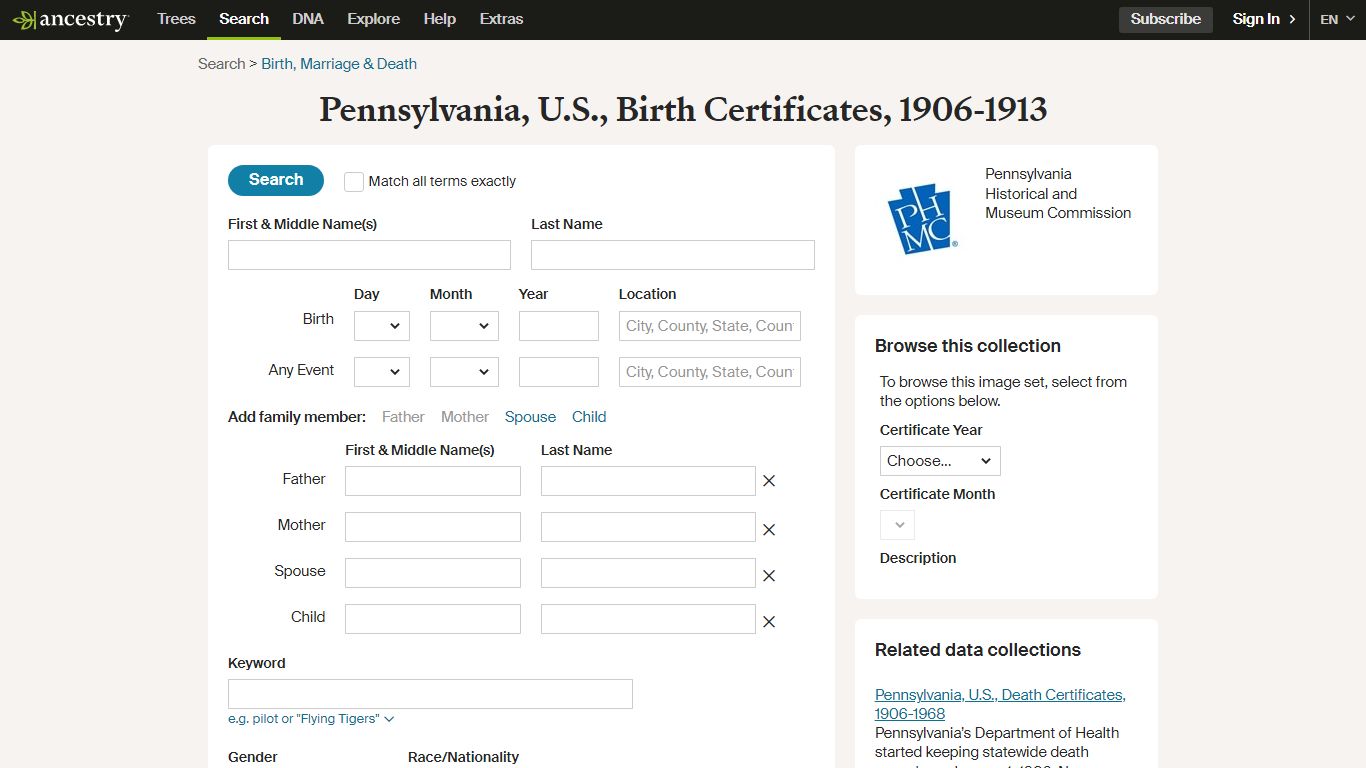Focus the First & Middle Name(s) field
The image size is (1366, 768).
point(369,255)
